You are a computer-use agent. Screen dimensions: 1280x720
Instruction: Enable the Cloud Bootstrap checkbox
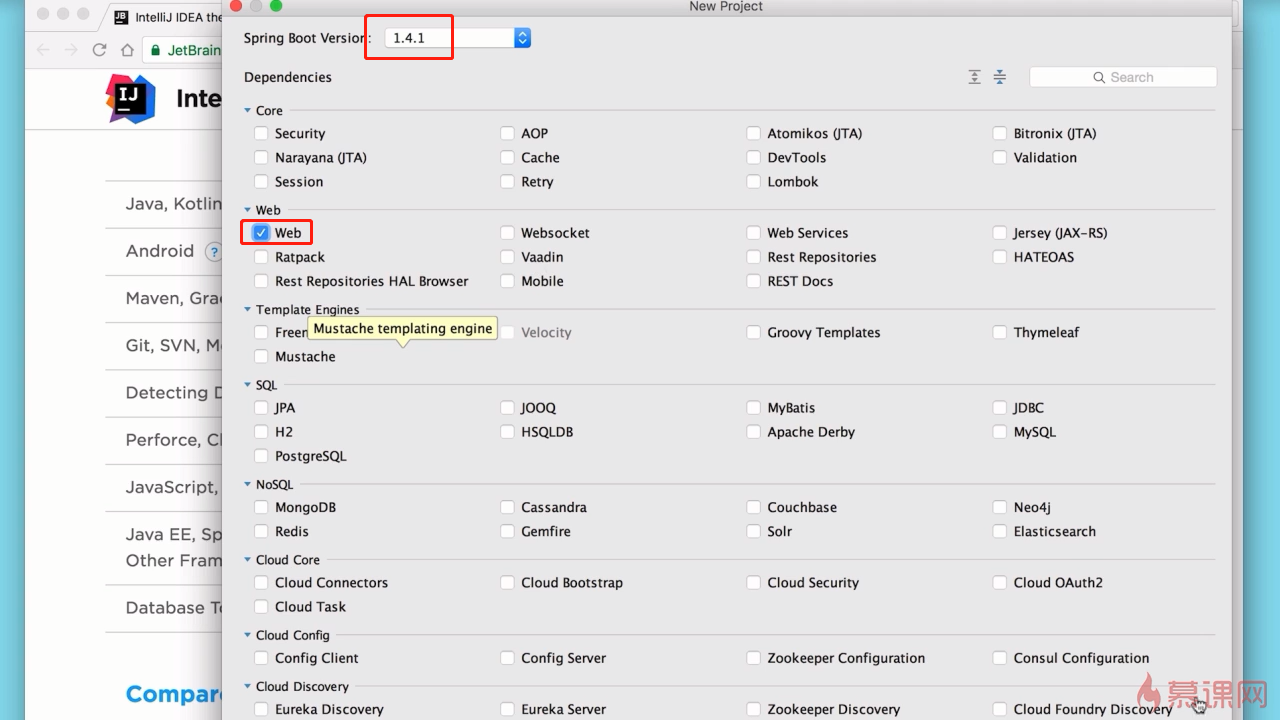[x=507, y=582]
